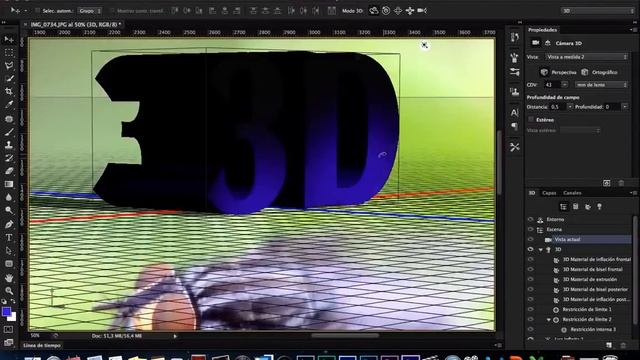Open the foreground blue color swatch

tap(6, 312)
